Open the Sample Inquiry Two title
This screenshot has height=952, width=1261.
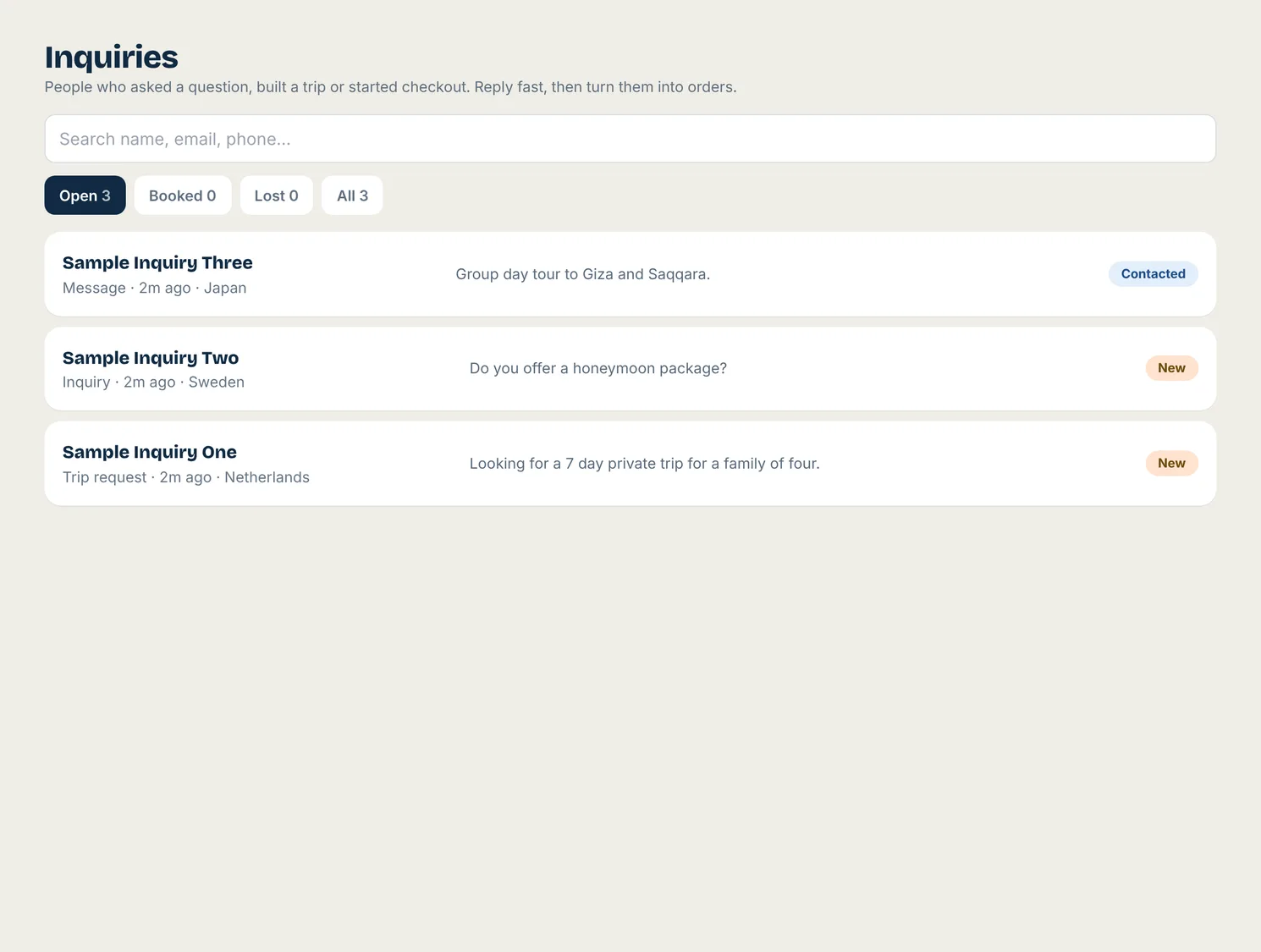[x=151, y=358]
